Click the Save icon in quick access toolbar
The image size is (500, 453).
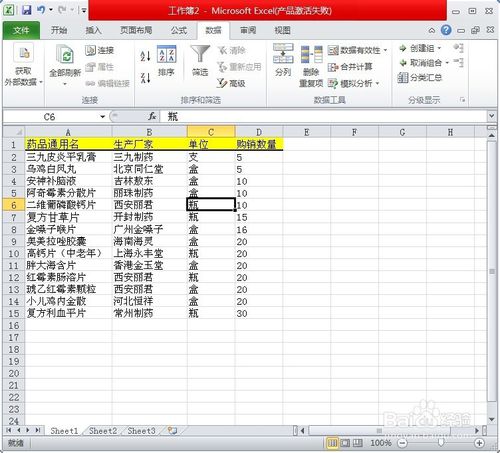point(26,10)
